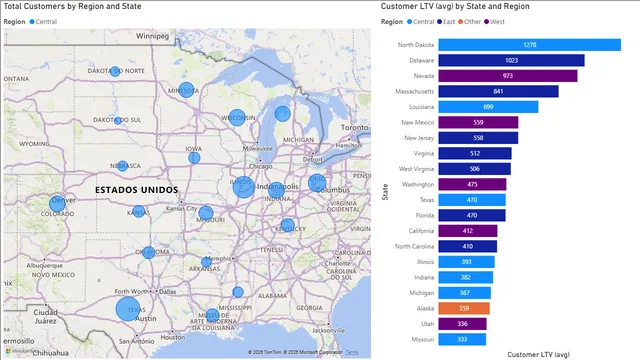
Task: Click the Virginia bar showing 512
Action: (x=475, y=153)
